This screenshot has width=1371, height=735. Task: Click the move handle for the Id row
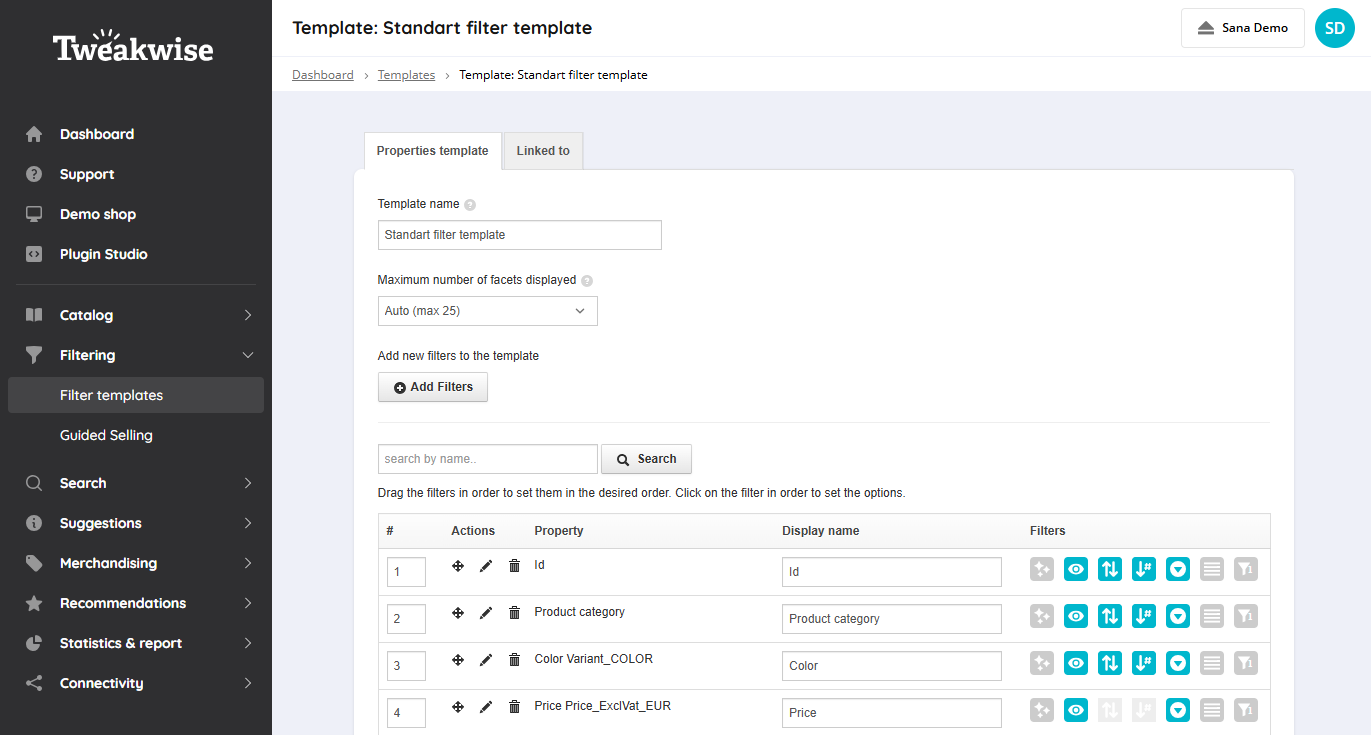pyautogui.click(x=458, y=566)
